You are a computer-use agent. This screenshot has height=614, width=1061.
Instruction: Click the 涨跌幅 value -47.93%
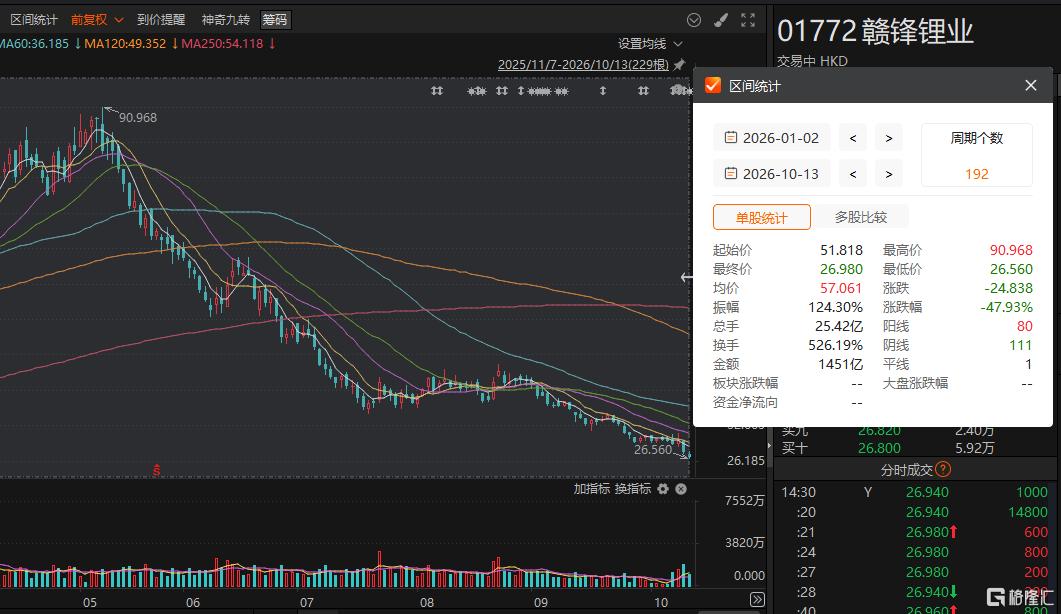point(1006,307)
